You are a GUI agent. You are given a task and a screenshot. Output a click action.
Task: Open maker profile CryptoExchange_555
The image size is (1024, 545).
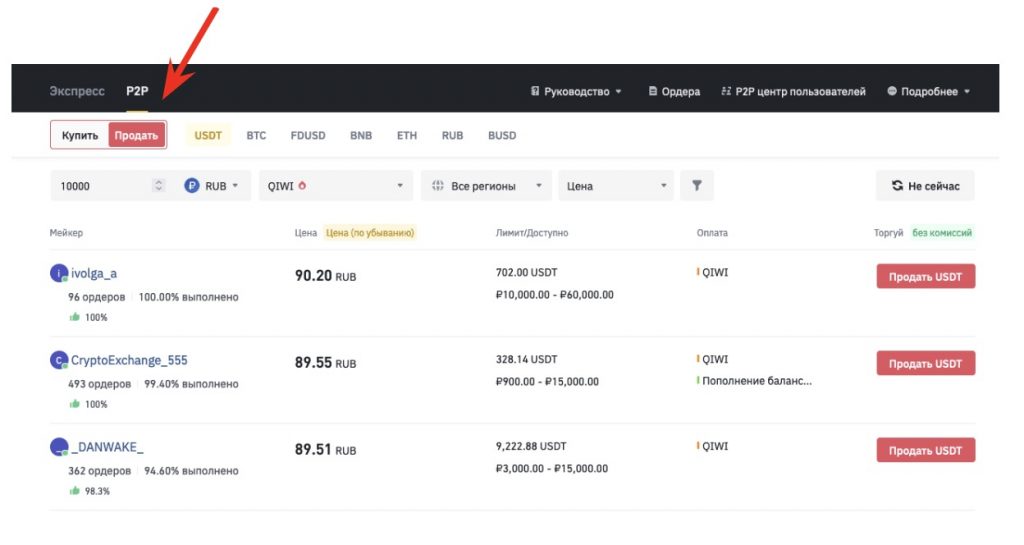click(129, 360)
